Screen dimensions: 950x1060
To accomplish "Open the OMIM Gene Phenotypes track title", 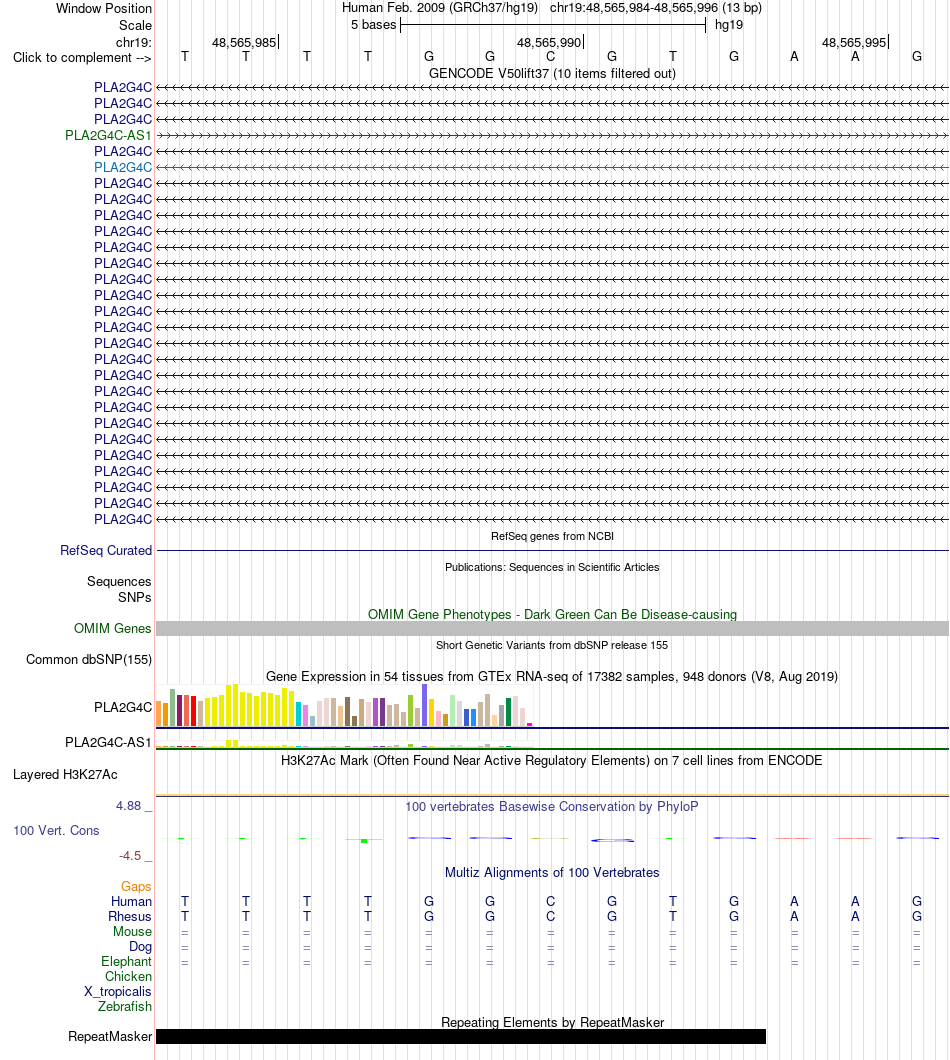I will 552,614.
